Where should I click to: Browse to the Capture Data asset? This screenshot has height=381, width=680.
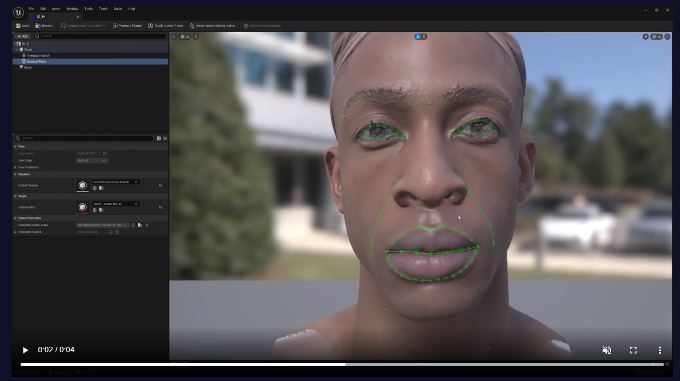(101, 210)
